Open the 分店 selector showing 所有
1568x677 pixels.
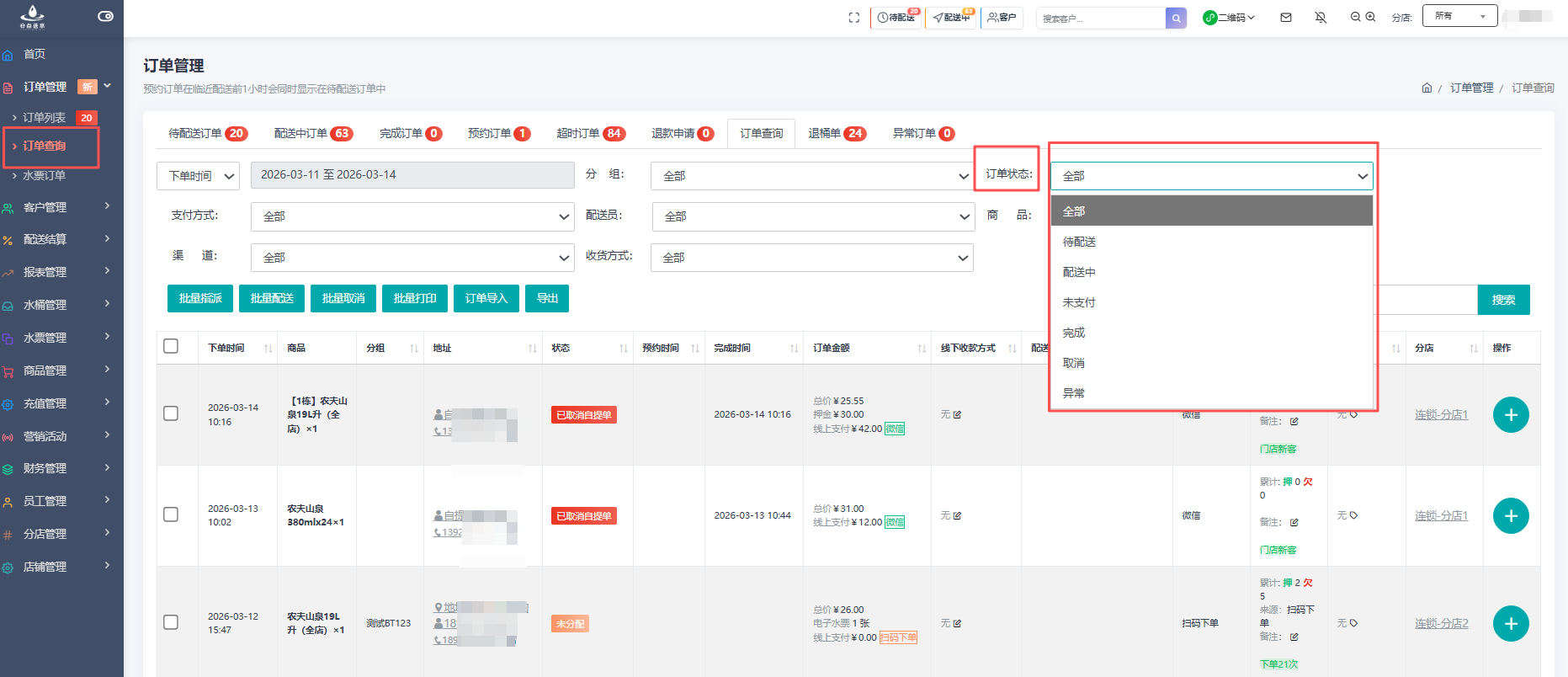click(1459, 16)
